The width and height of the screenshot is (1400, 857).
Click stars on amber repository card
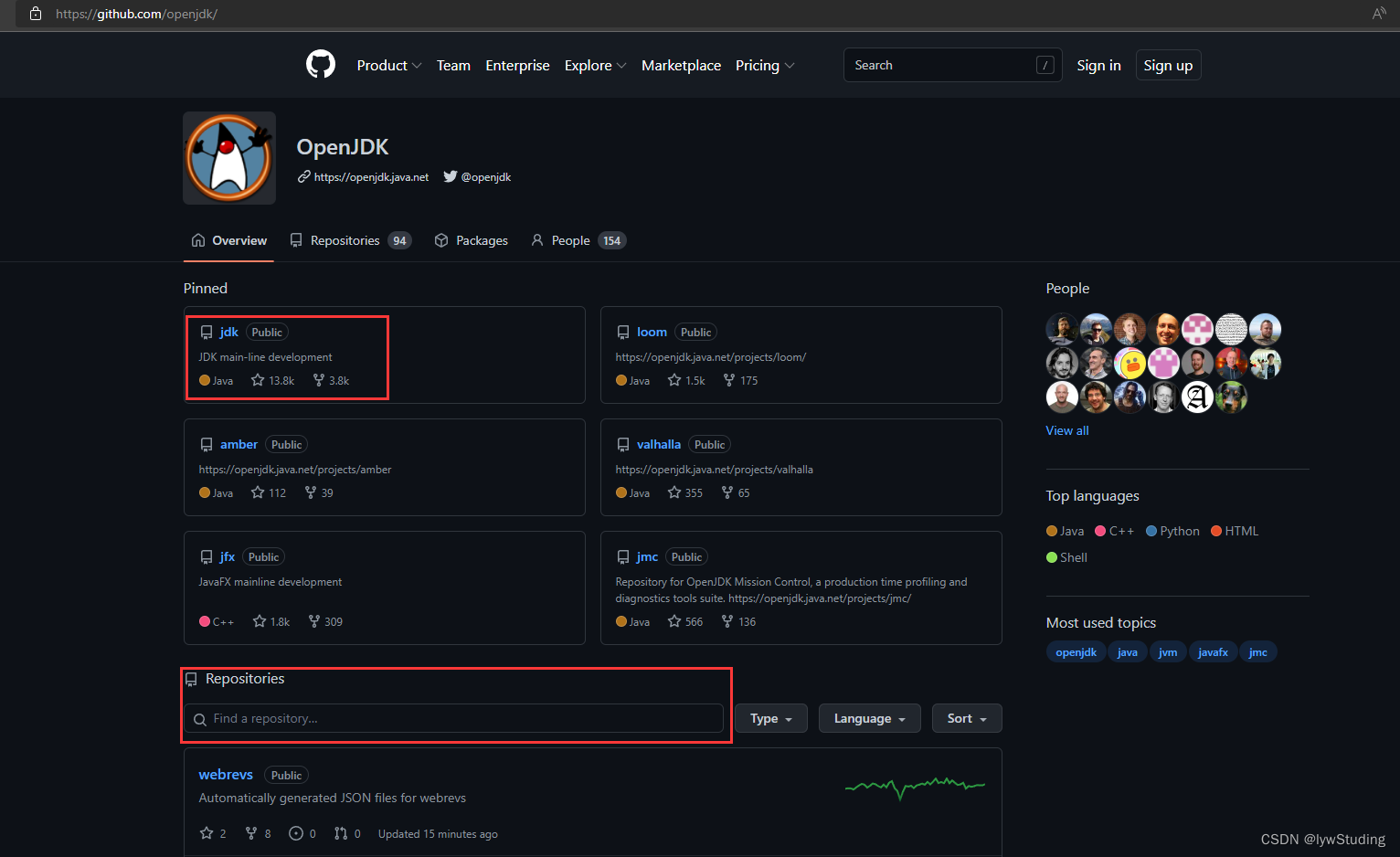[x=269, y=492]
